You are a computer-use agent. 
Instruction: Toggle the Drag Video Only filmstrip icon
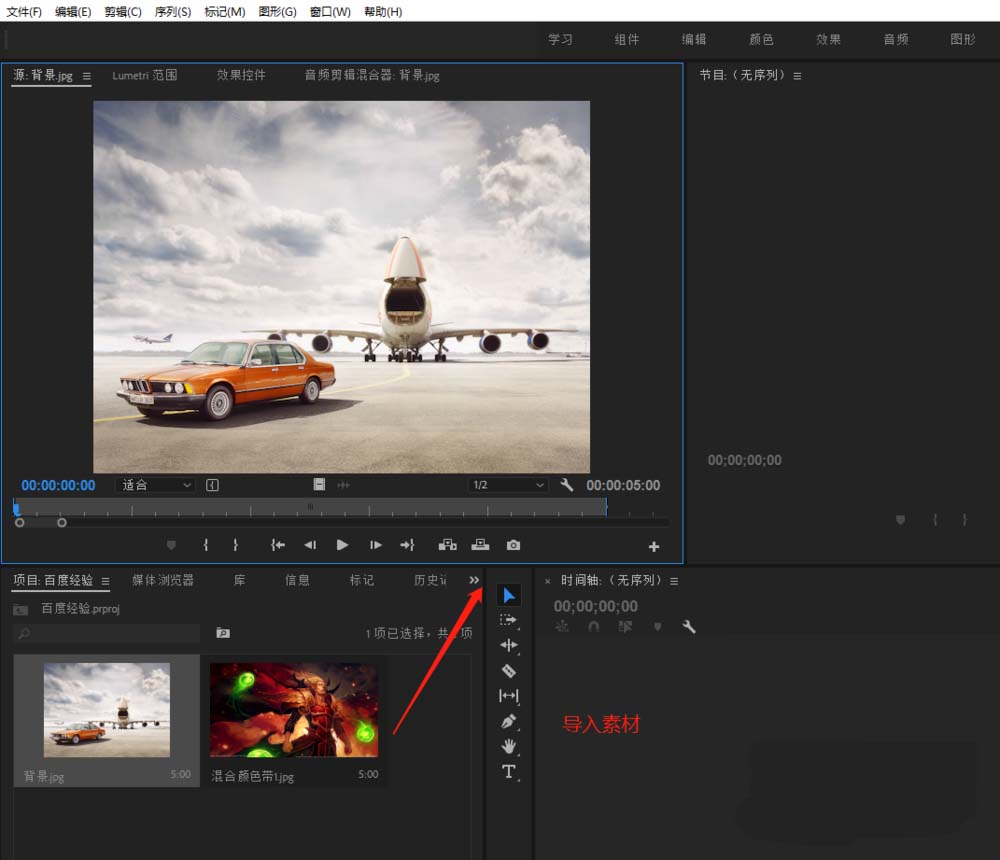coord(319,485)
